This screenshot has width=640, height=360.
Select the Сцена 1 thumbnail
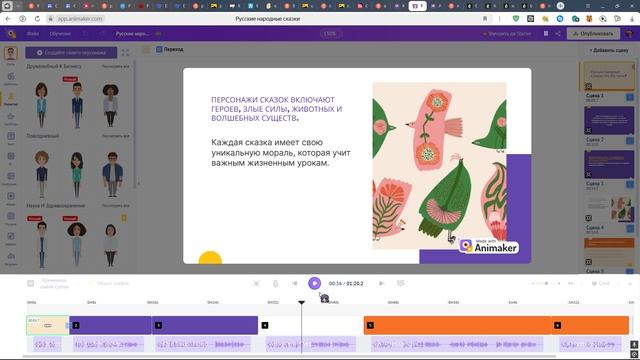608,76
